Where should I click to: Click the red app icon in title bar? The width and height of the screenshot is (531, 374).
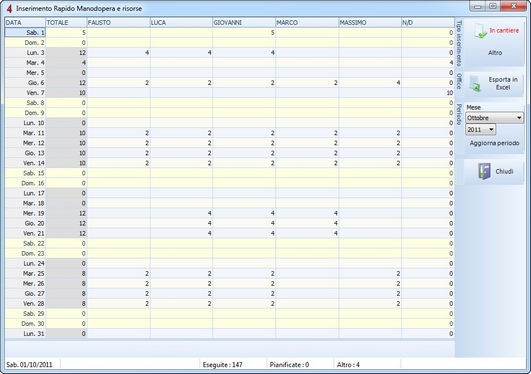pos(9,8)
